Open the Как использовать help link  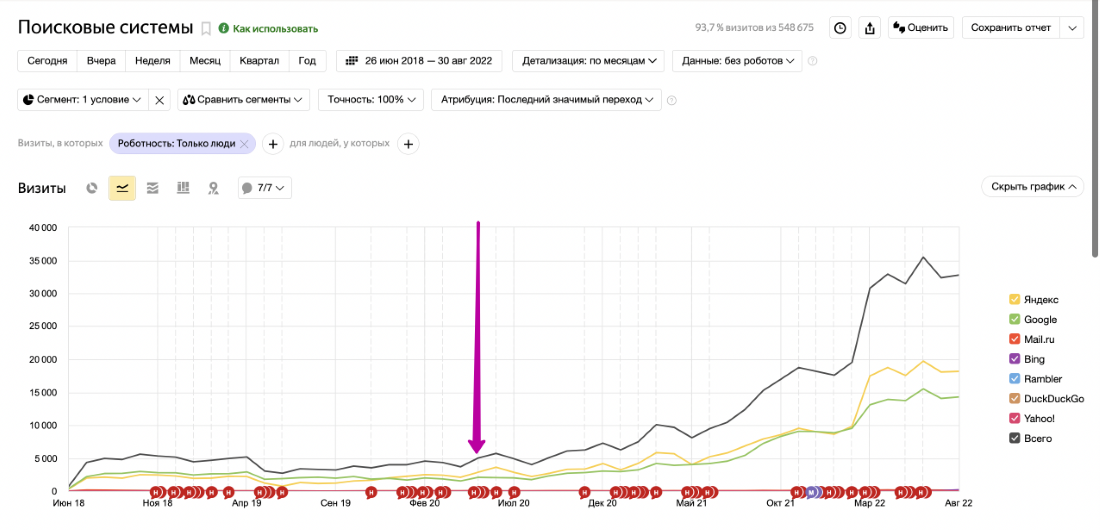pyautogui.click(x=275, y=29)
